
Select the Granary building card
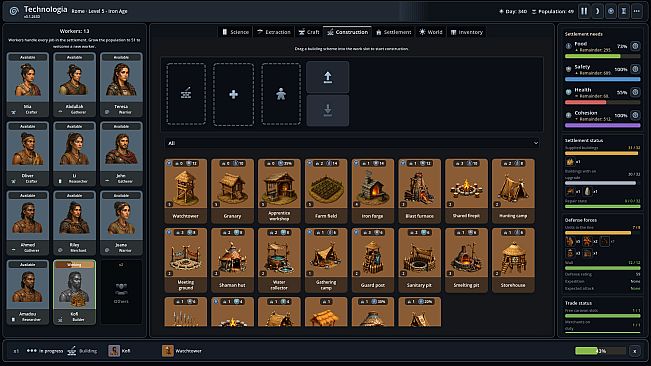pyautogui.click(x=232, y=190)
